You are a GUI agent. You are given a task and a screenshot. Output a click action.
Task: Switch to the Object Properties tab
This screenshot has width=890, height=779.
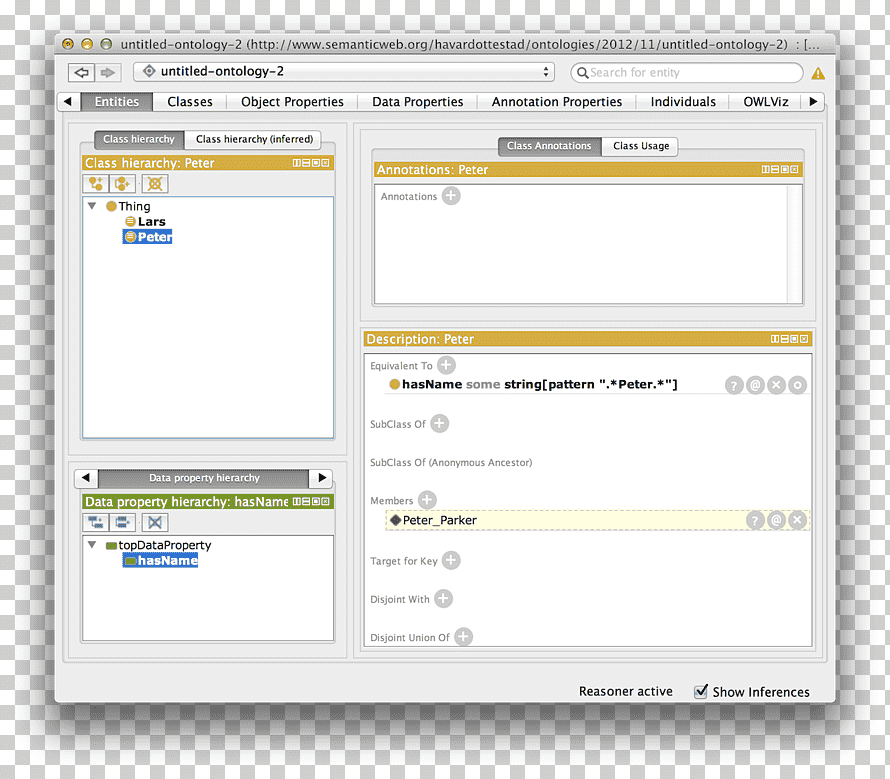[292, 102]
